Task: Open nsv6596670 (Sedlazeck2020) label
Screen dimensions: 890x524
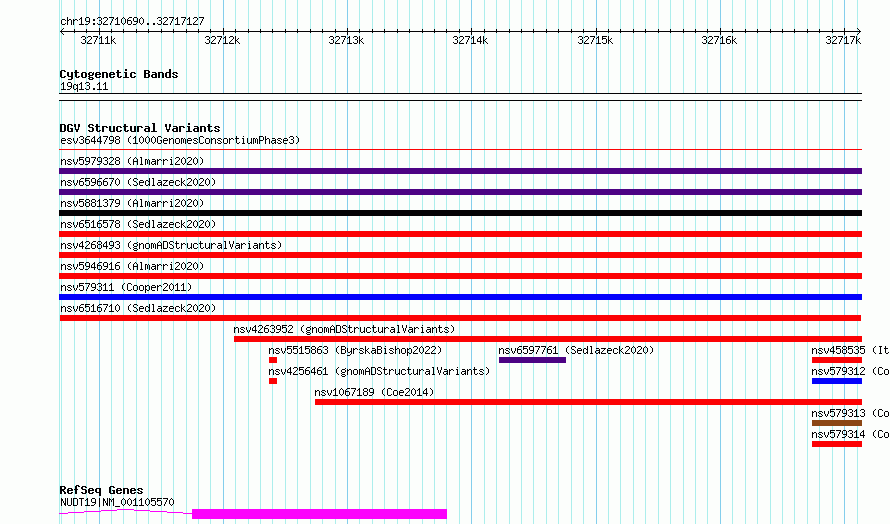Action: [x=138, y=182]
